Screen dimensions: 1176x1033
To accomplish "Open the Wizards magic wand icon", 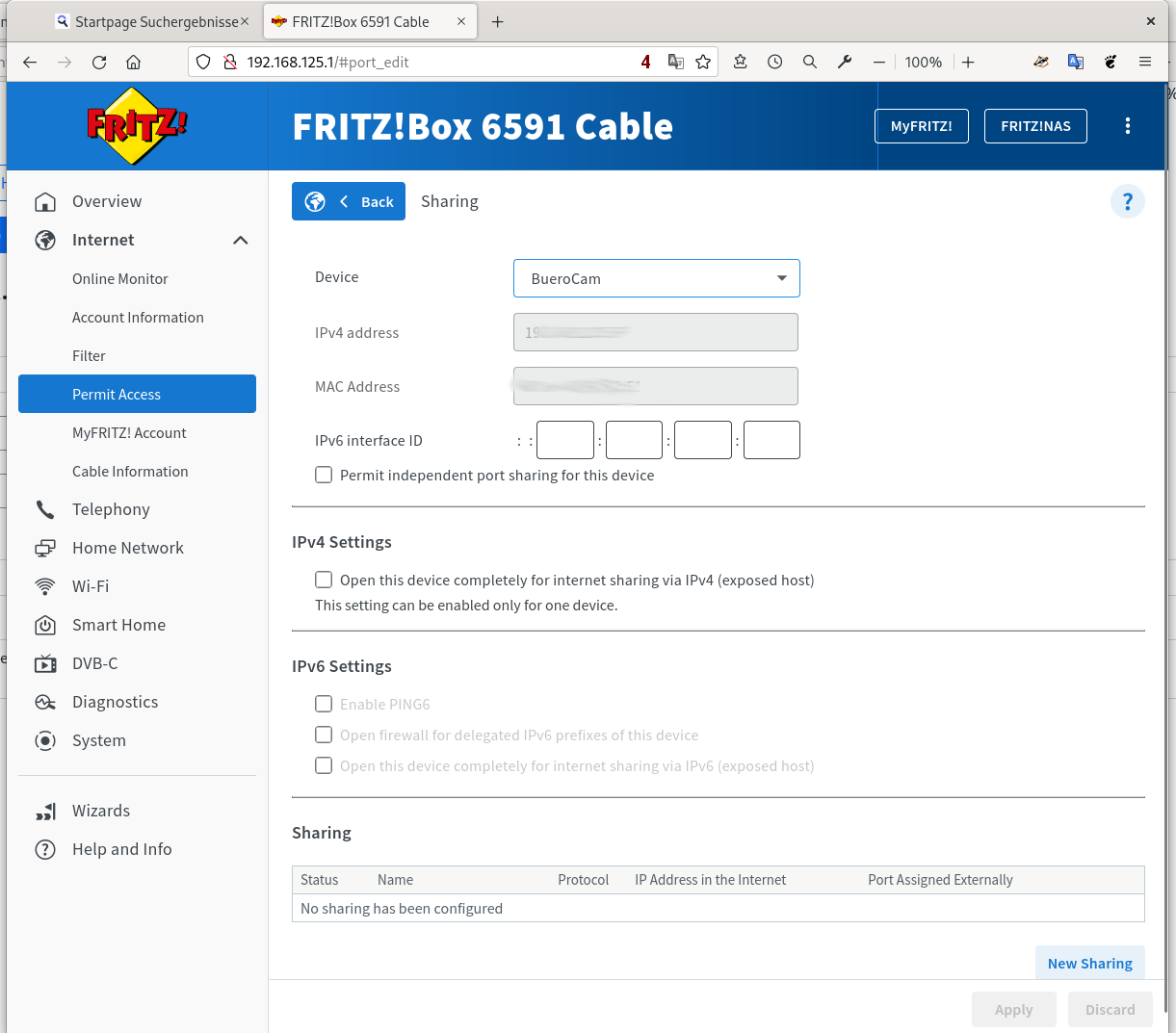I will [46, 811].
